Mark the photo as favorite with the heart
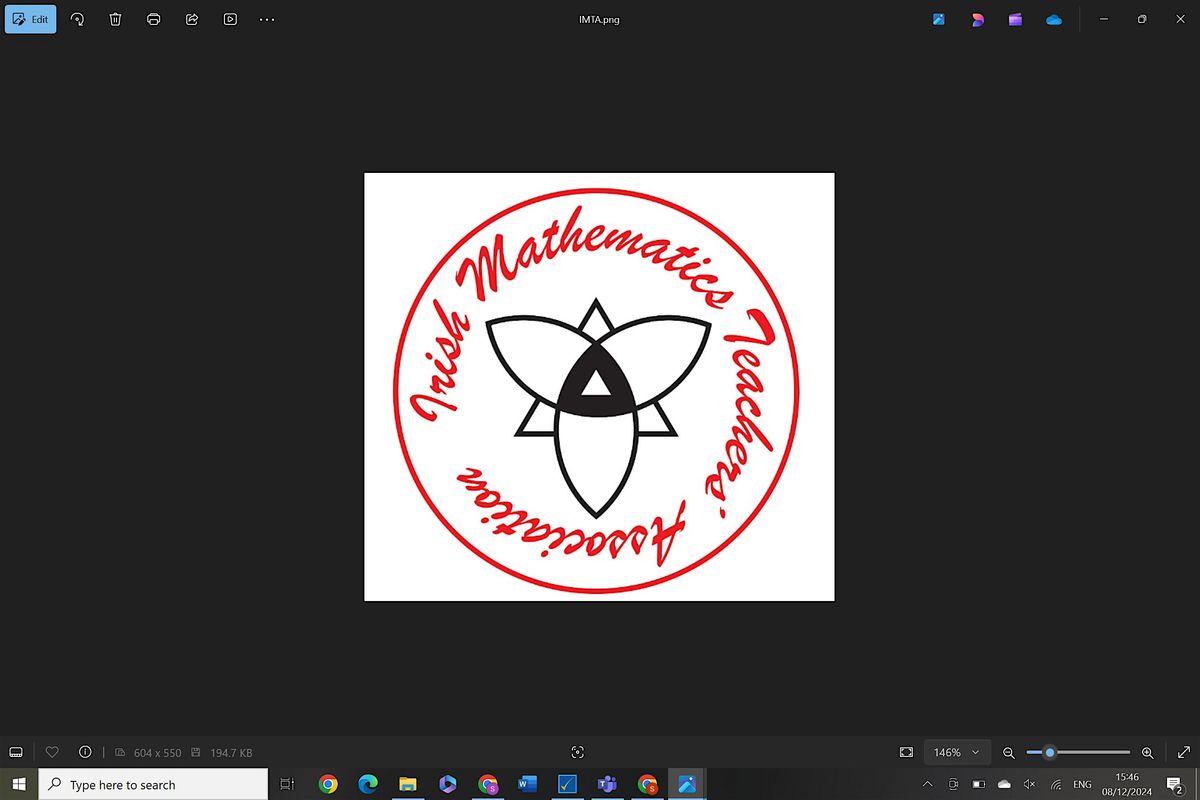The width and height of the screenshot is (1200, 800). pyautogui.click(x=53, y=752)
